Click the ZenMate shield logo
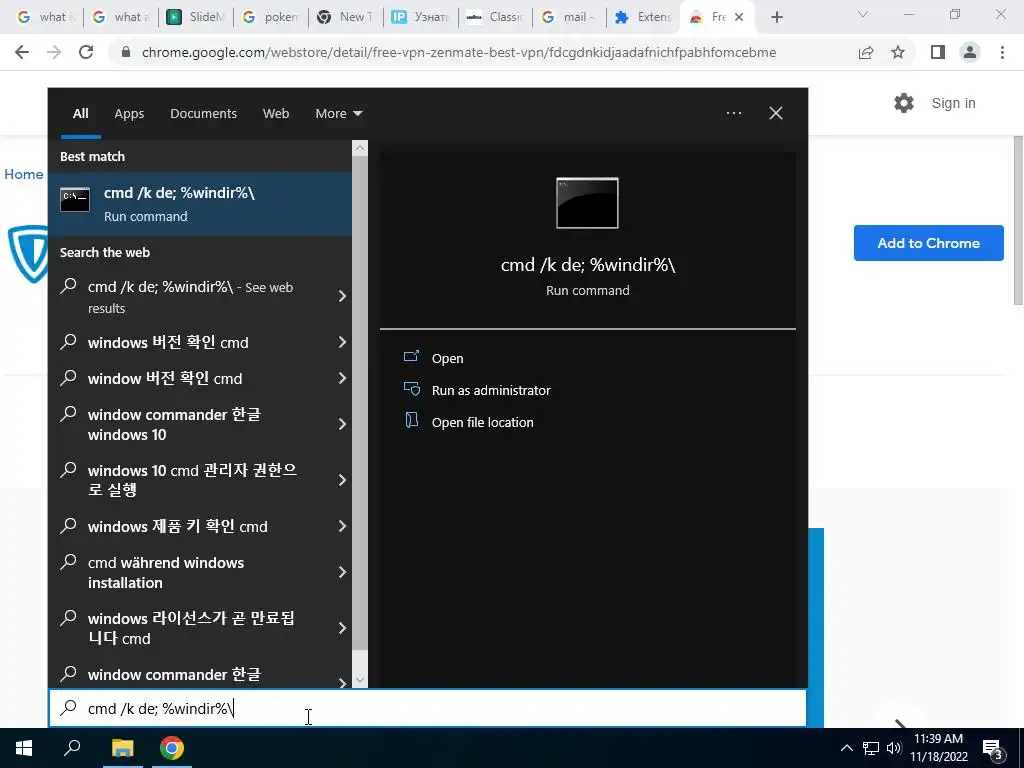Screen dimensions: 1024x768 coord(29,253)
